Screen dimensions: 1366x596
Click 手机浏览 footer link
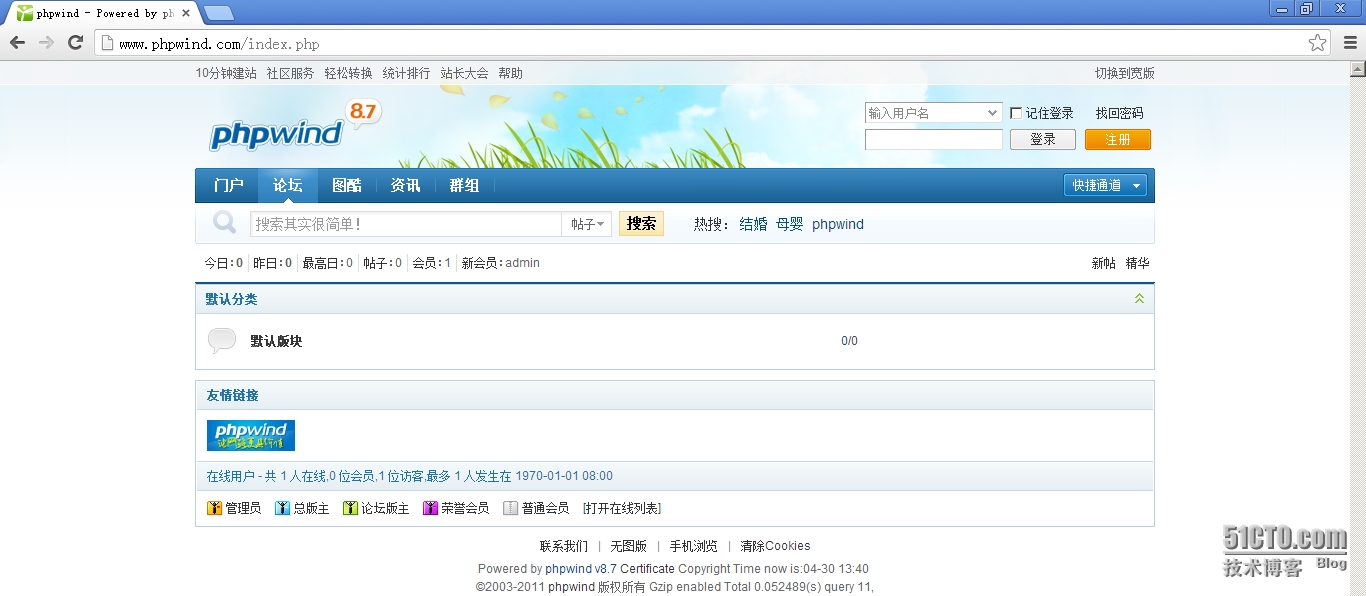(694, 546)
